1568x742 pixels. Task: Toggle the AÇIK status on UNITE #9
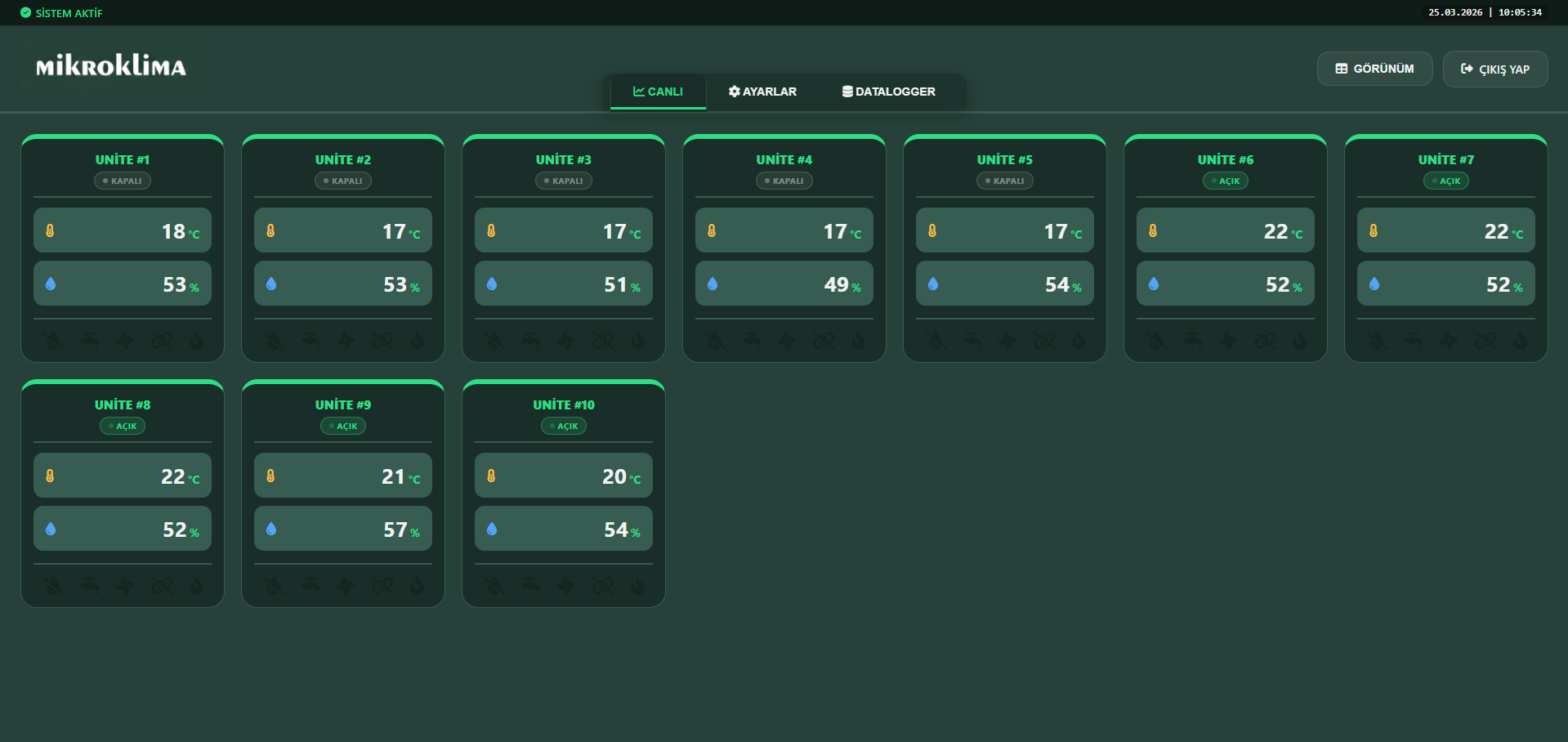(342, 426)
